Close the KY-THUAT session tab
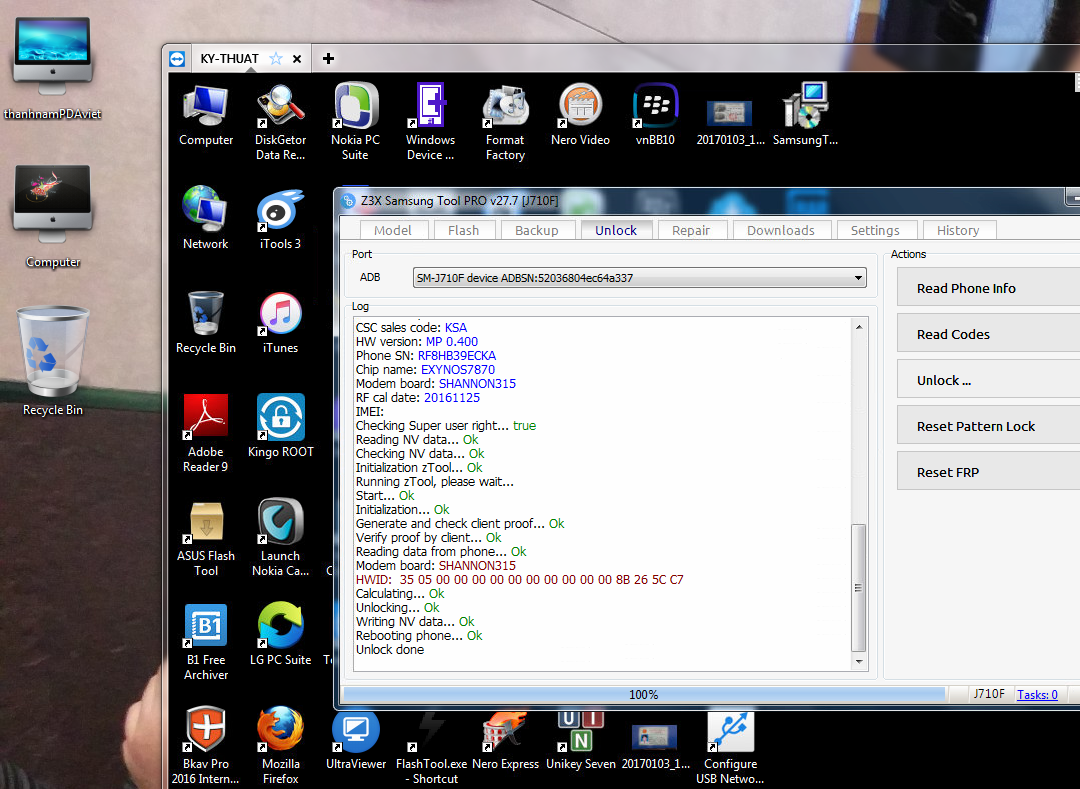1080x789 pixels. coord(297,59)
